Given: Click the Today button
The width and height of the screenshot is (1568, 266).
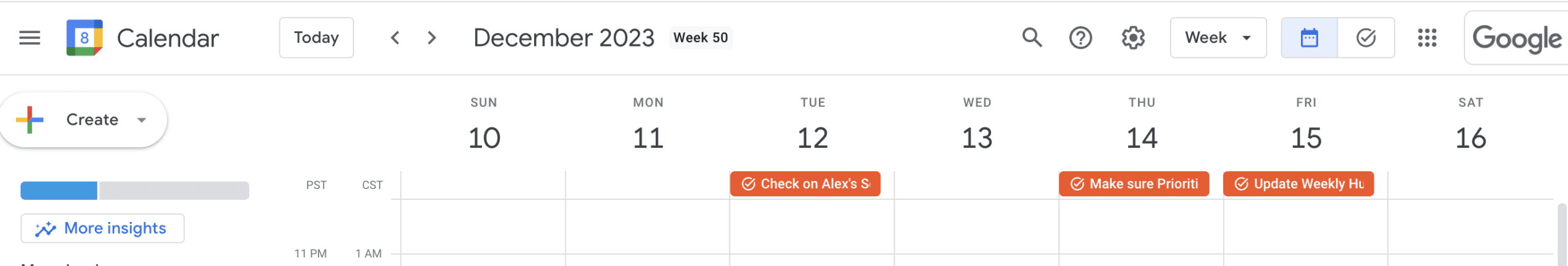Looking at the screenshot, I should tap(316, 38).
